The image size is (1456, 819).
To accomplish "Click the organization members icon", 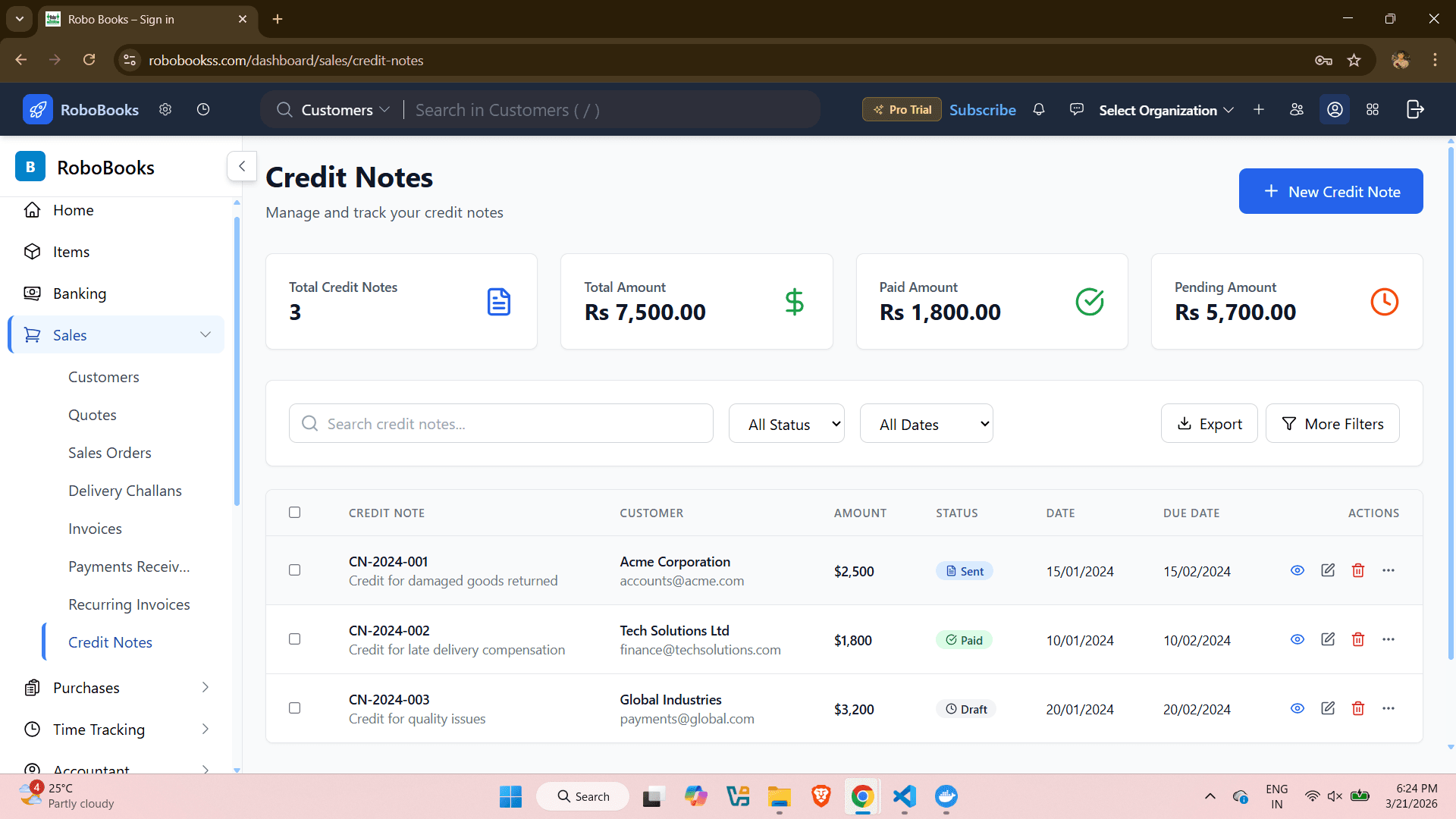I will pos(1297,109).
